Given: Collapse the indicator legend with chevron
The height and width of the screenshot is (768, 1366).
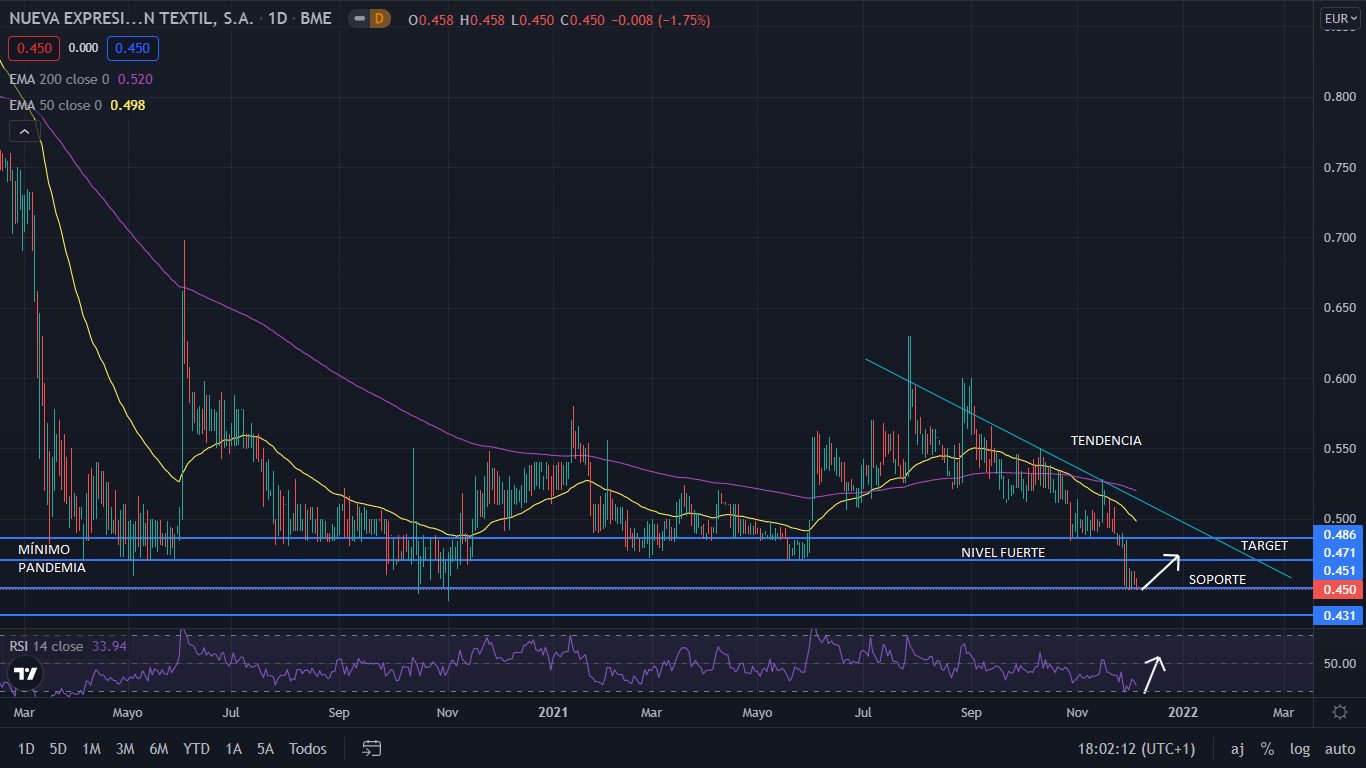Looking at the screenshot, I should coord(21,131).
